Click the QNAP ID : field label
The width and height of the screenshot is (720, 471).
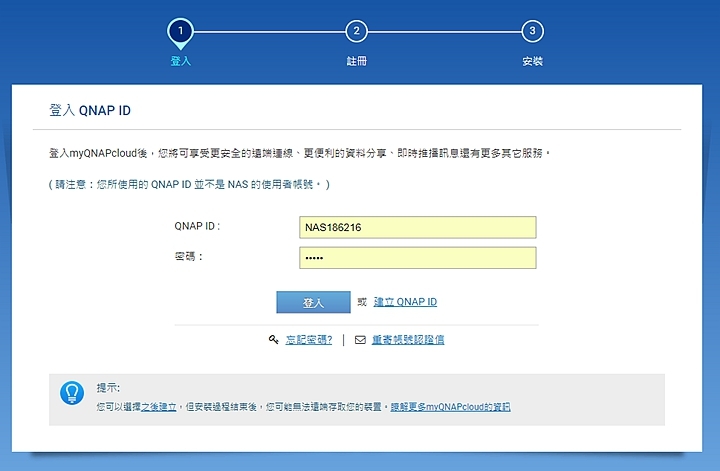coord(197,226)
